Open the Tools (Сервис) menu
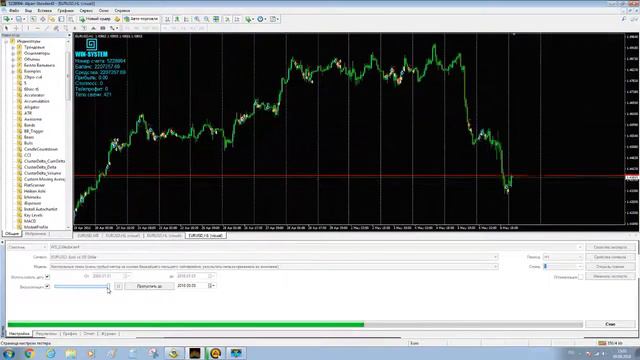The image size is (640, 360). (x=86, y=11)
